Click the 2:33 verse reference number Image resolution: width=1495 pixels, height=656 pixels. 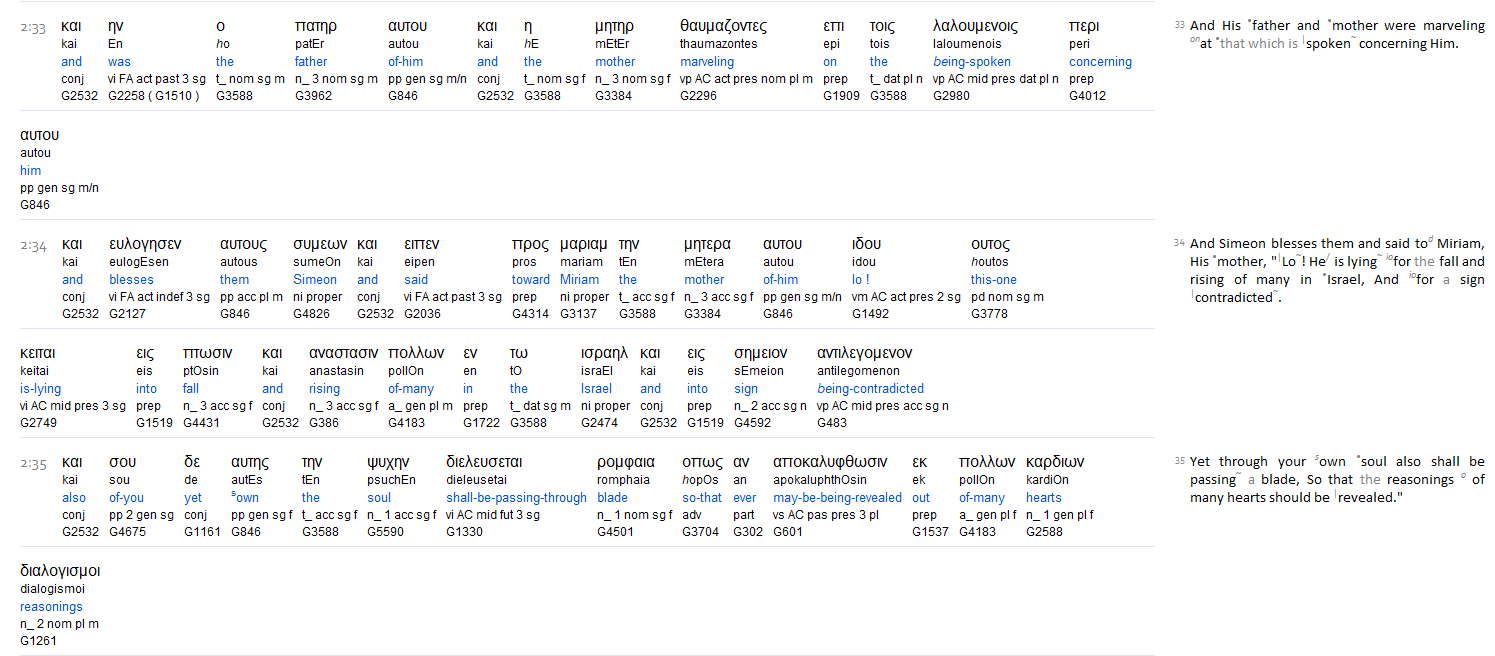click(x=33, y=28)
